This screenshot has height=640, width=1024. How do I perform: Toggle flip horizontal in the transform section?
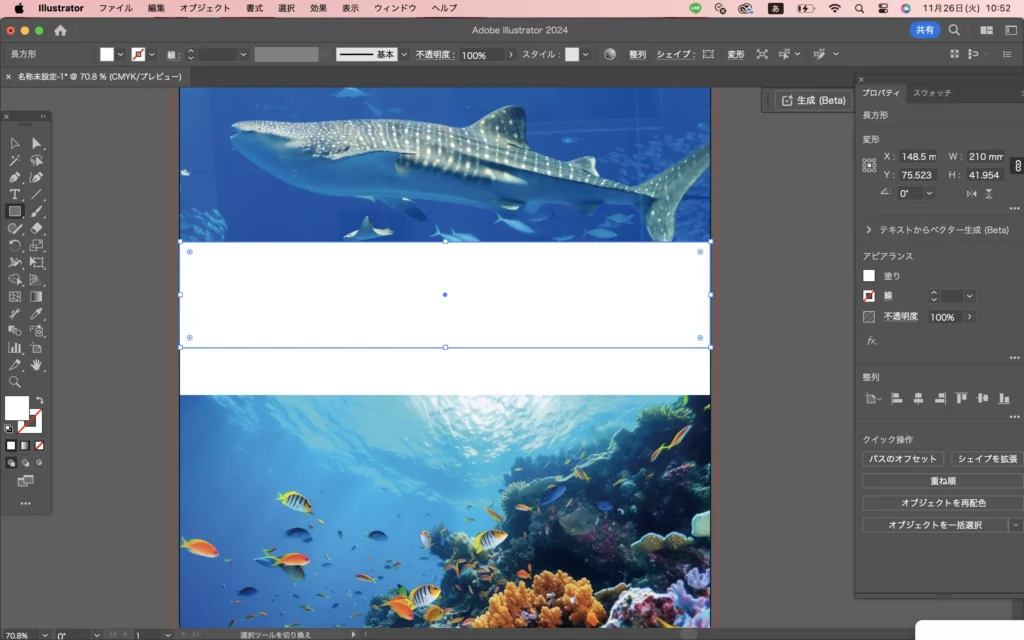click(x=971, y=193)
